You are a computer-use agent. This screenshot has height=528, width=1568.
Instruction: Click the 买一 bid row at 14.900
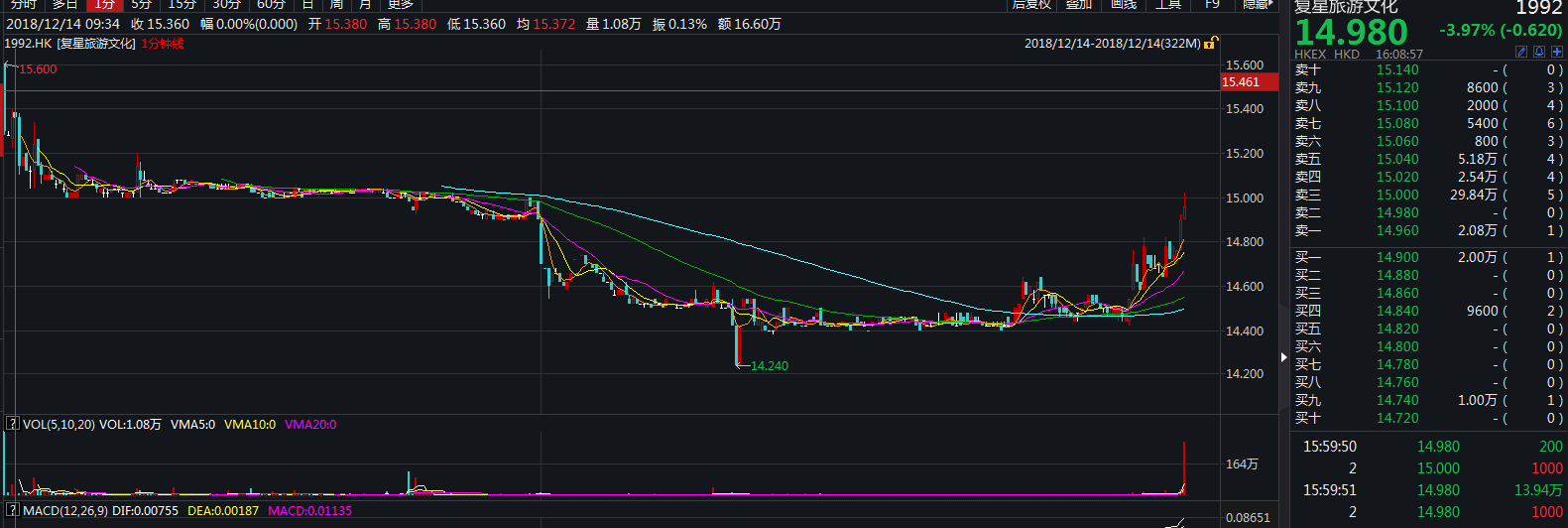coord(1428,257)
